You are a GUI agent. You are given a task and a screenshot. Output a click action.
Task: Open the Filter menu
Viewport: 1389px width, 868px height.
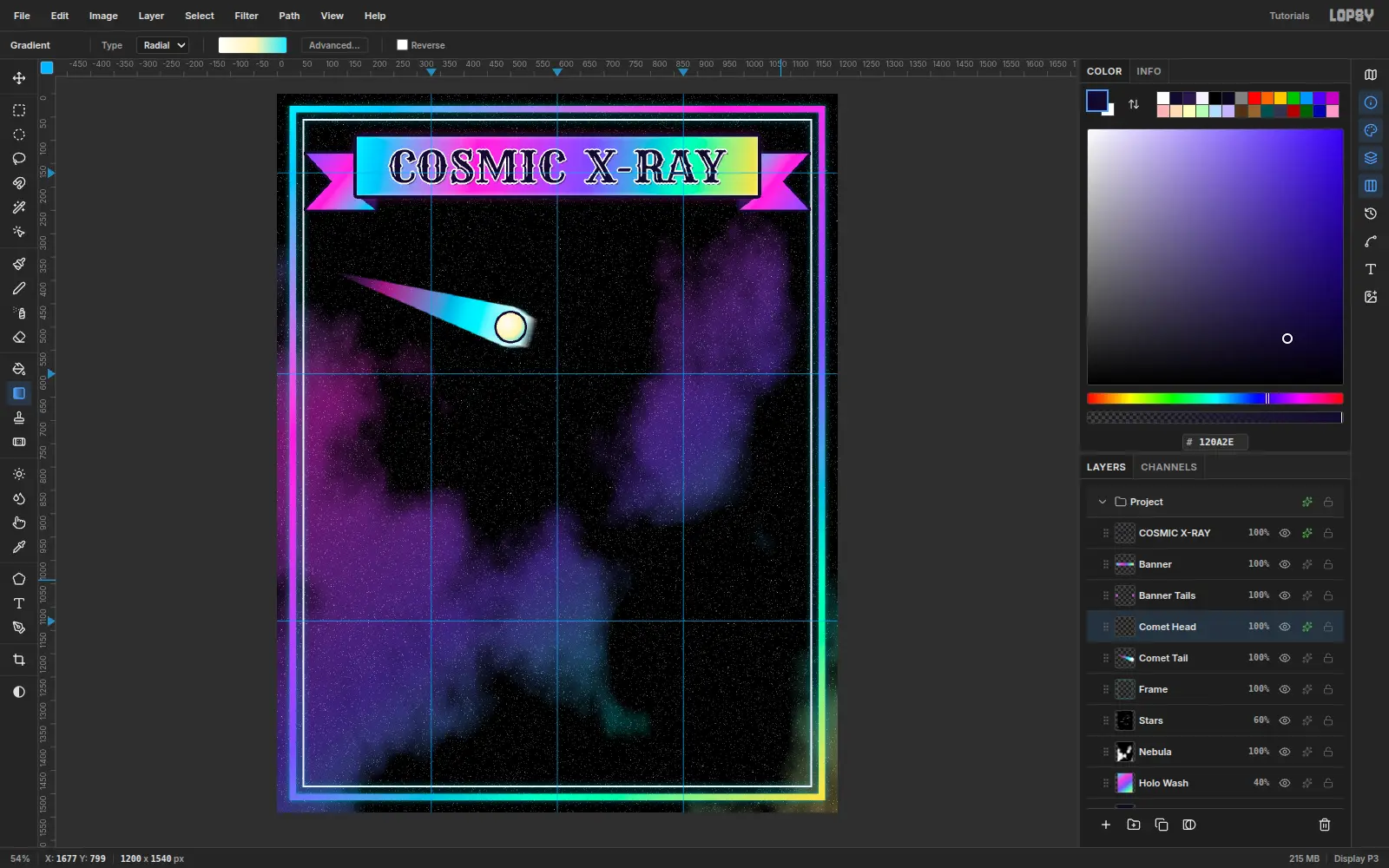coord(247,16)
